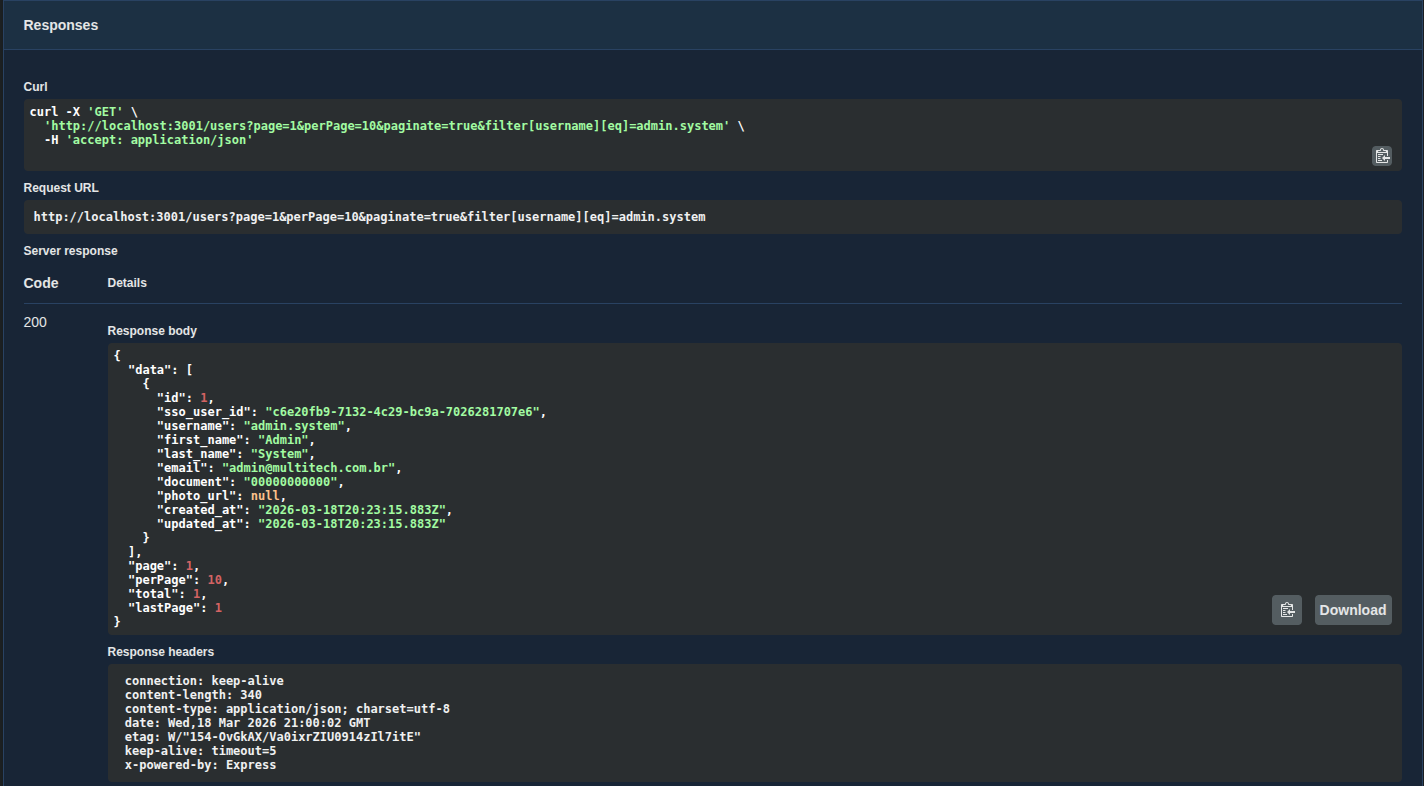Click the etag response header line
Screen dimensions: 1424x786
pyautogui.click(x=273, y=737)
